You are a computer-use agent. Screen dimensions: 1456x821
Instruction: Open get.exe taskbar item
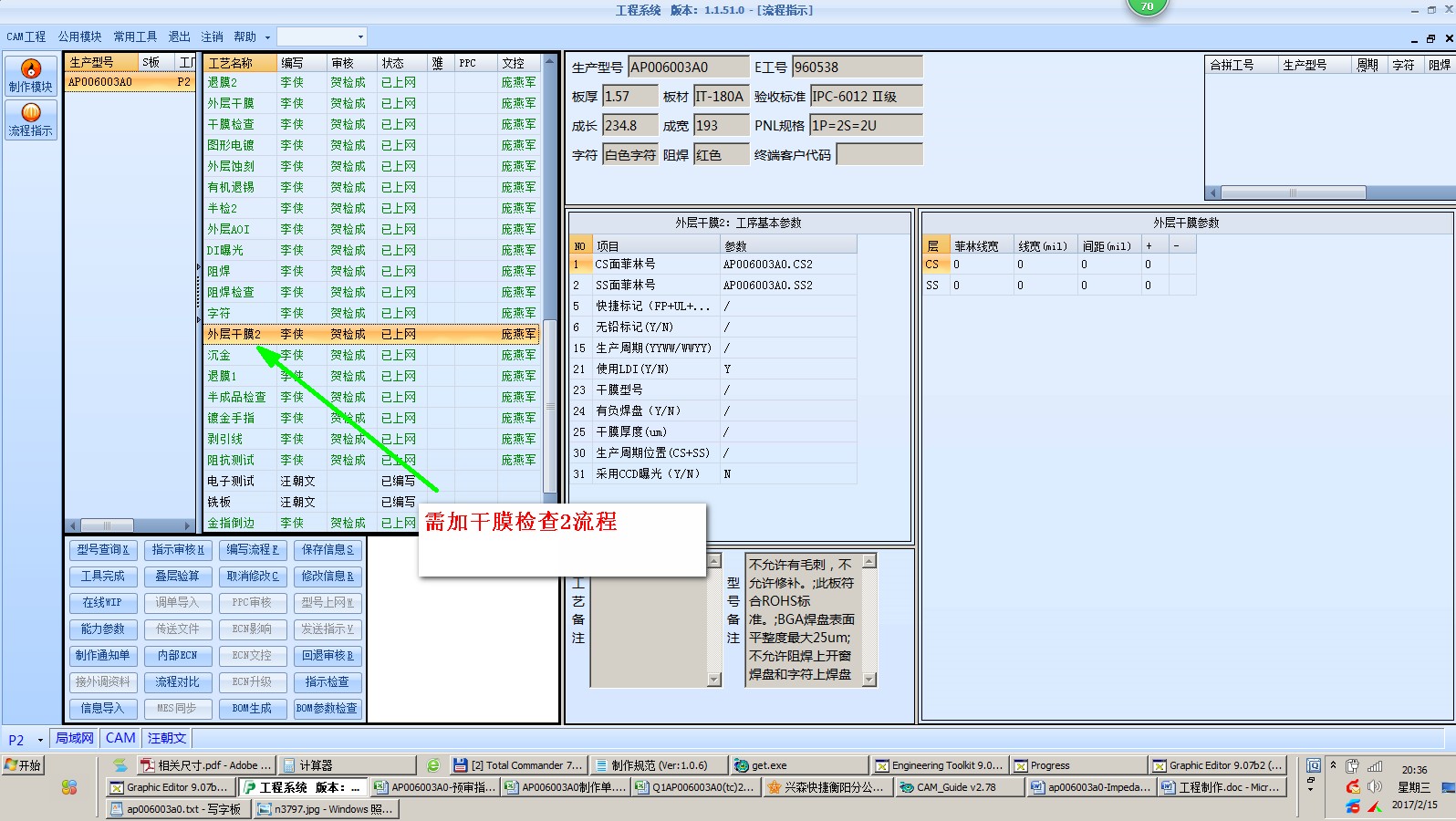800,765
